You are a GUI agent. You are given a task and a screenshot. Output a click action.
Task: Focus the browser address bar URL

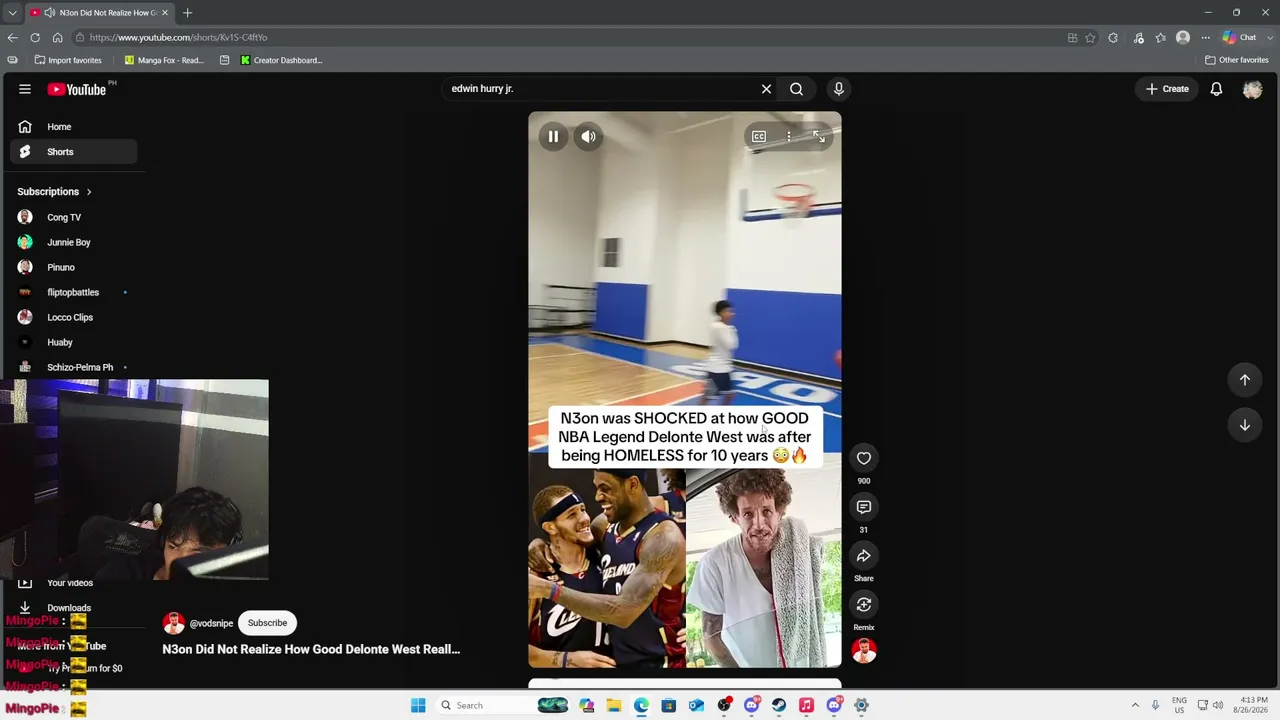coord(179,38)
